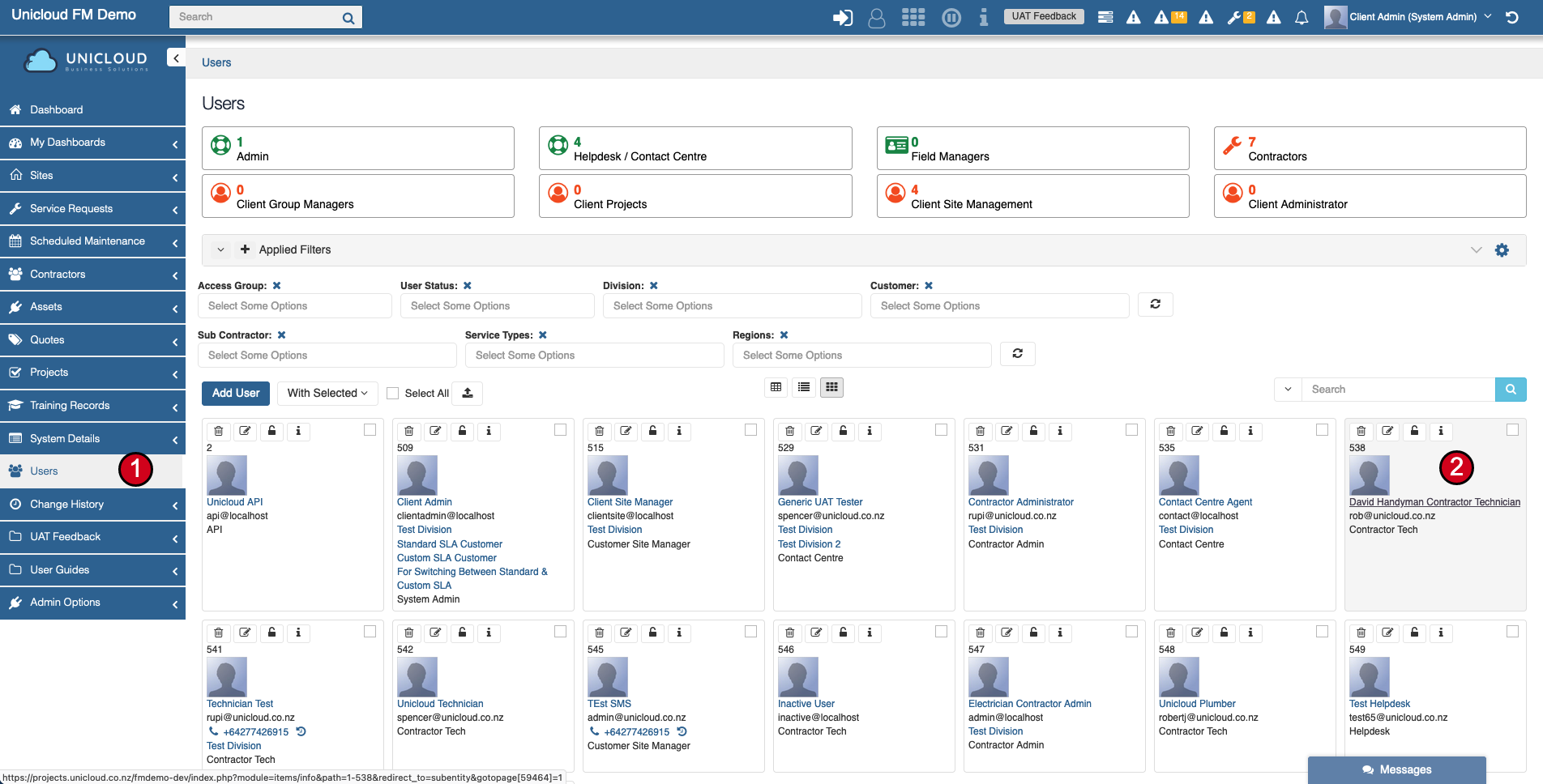Click the wrench icon with 2 badge
Screen dimensions: 1543x784
[x=1241, y=17]
